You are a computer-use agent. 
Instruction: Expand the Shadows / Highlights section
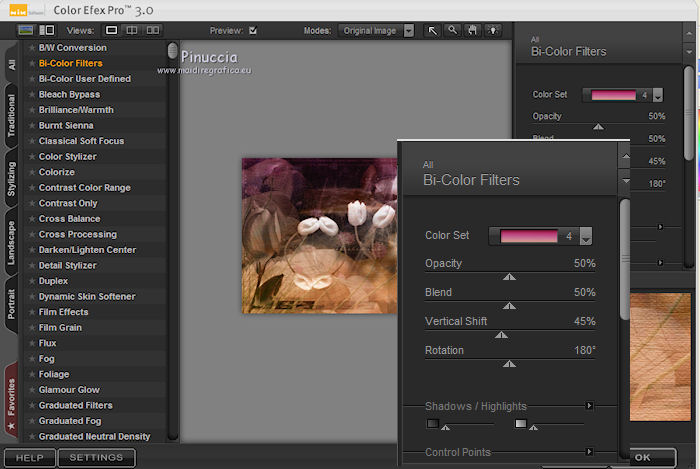590,406
